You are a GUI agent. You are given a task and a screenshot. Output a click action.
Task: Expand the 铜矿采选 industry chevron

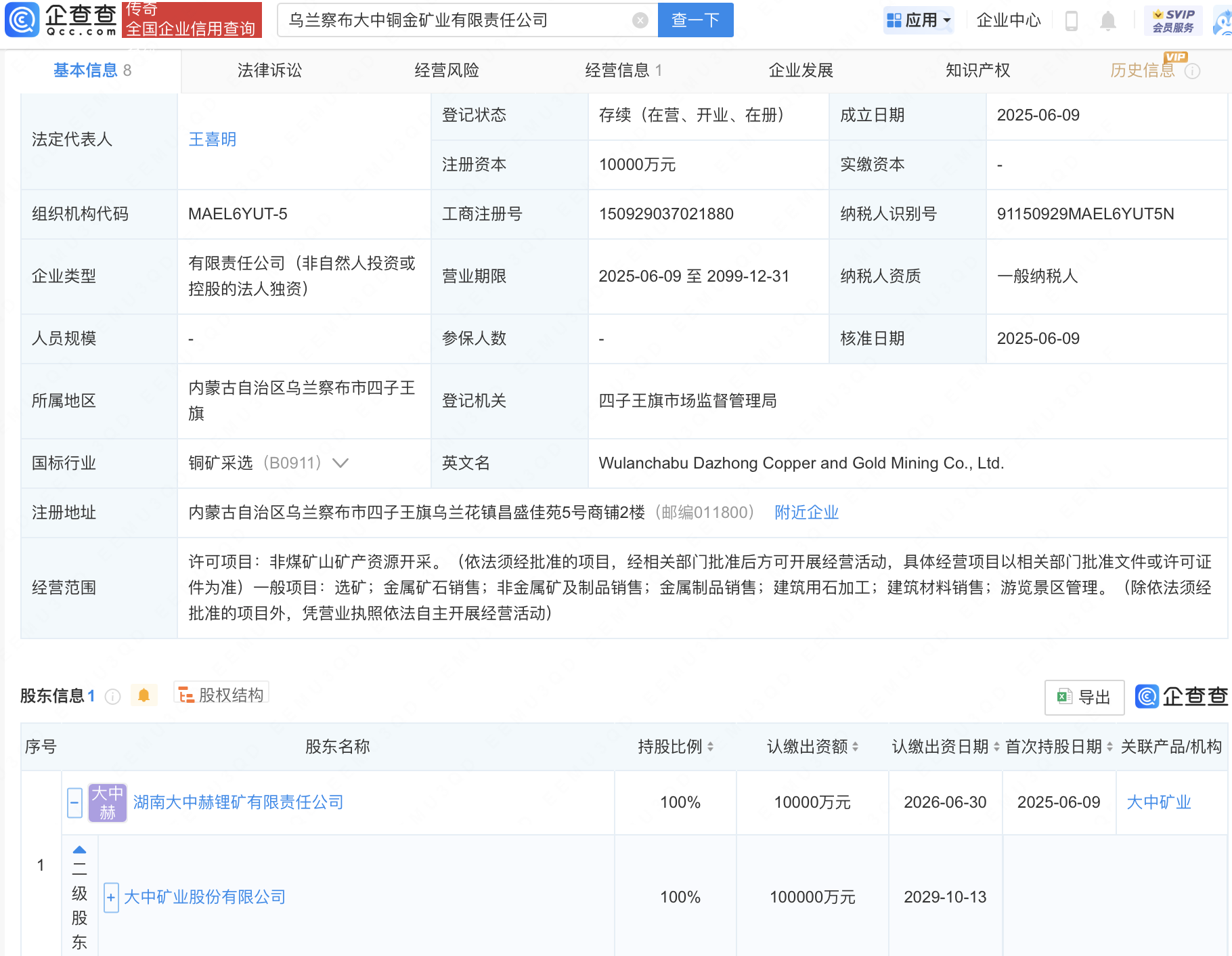340,463
